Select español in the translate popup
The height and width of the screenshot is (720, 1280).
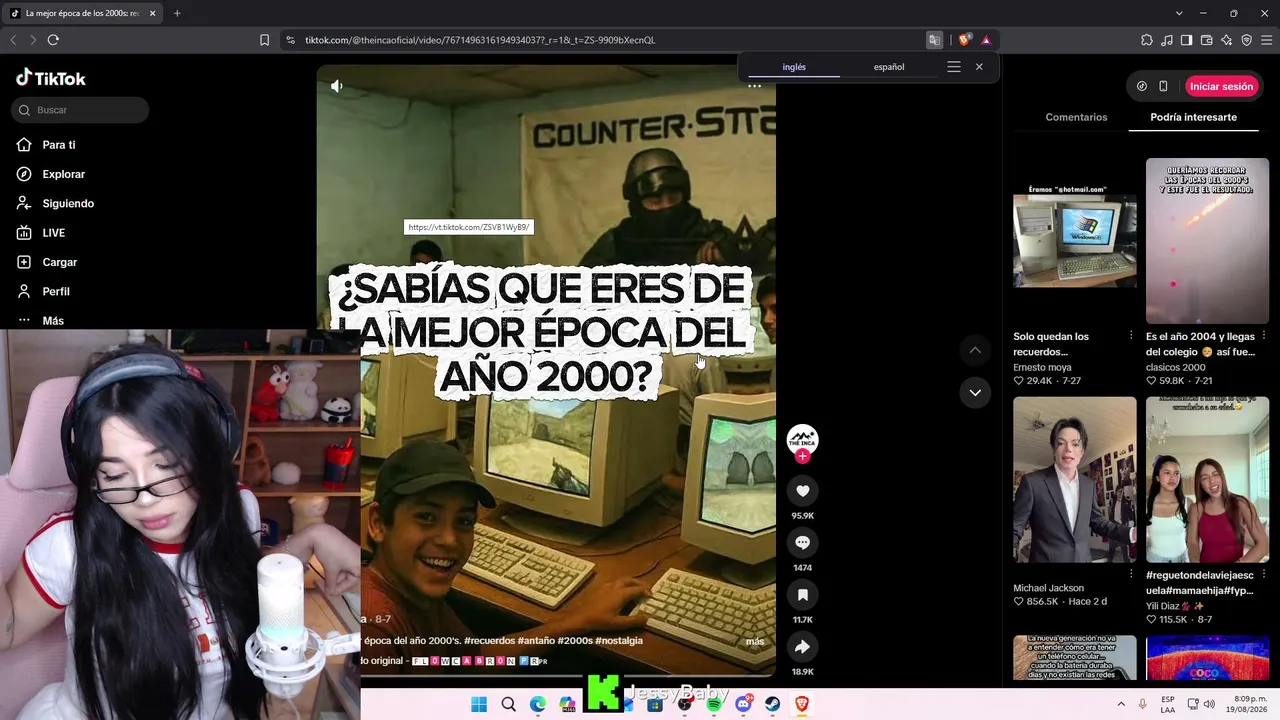pos(889,67)
